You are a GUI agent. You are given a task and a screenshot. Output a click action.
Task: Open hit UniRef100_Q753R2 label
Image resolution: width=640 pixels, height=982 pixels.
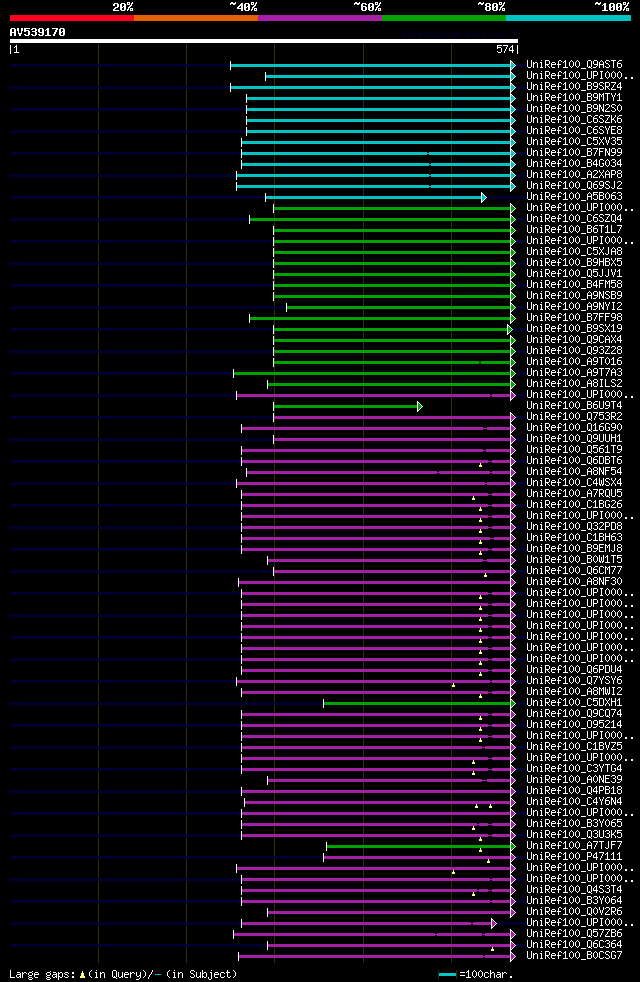(x=574, y=417)
